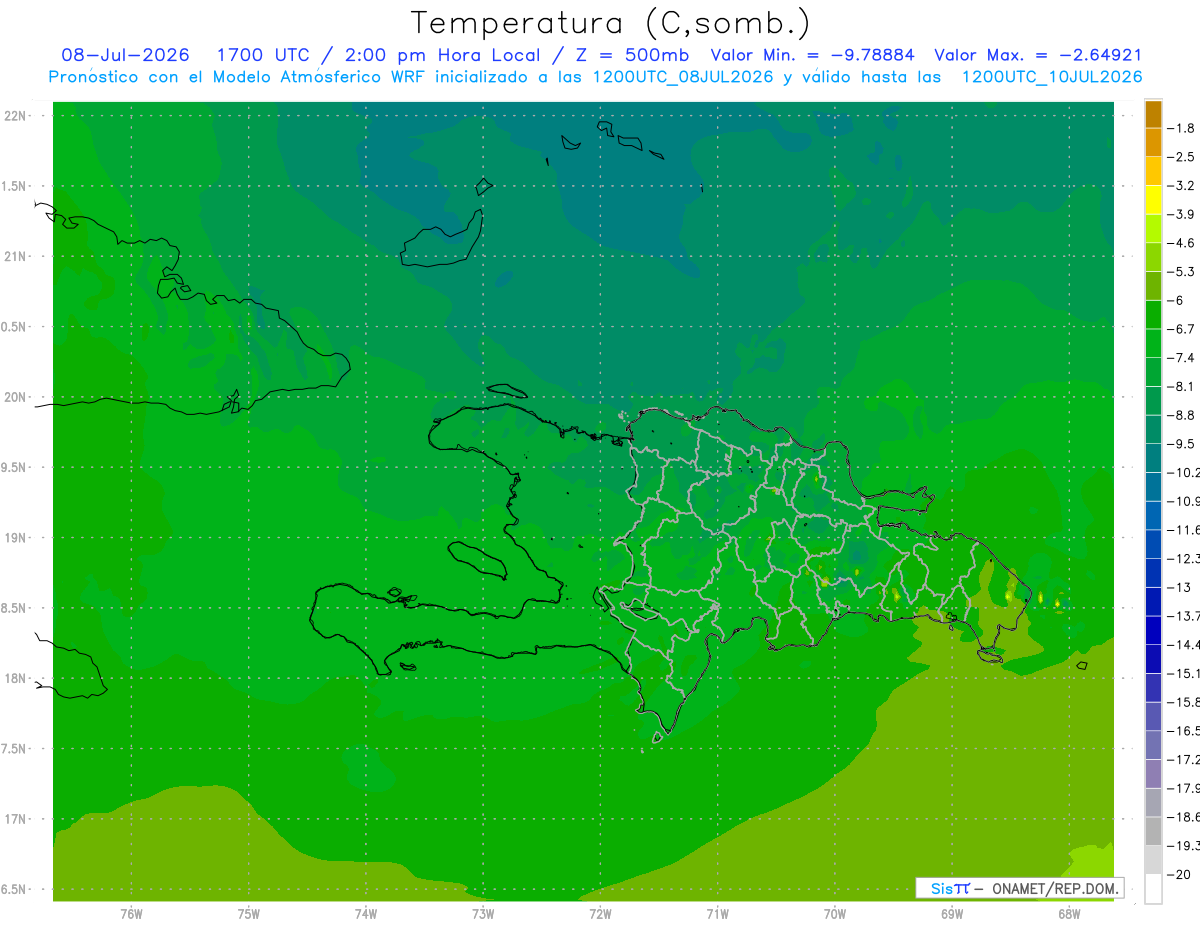Click the "72W" longitude label
1200x927 pixels.
[600, 913]
